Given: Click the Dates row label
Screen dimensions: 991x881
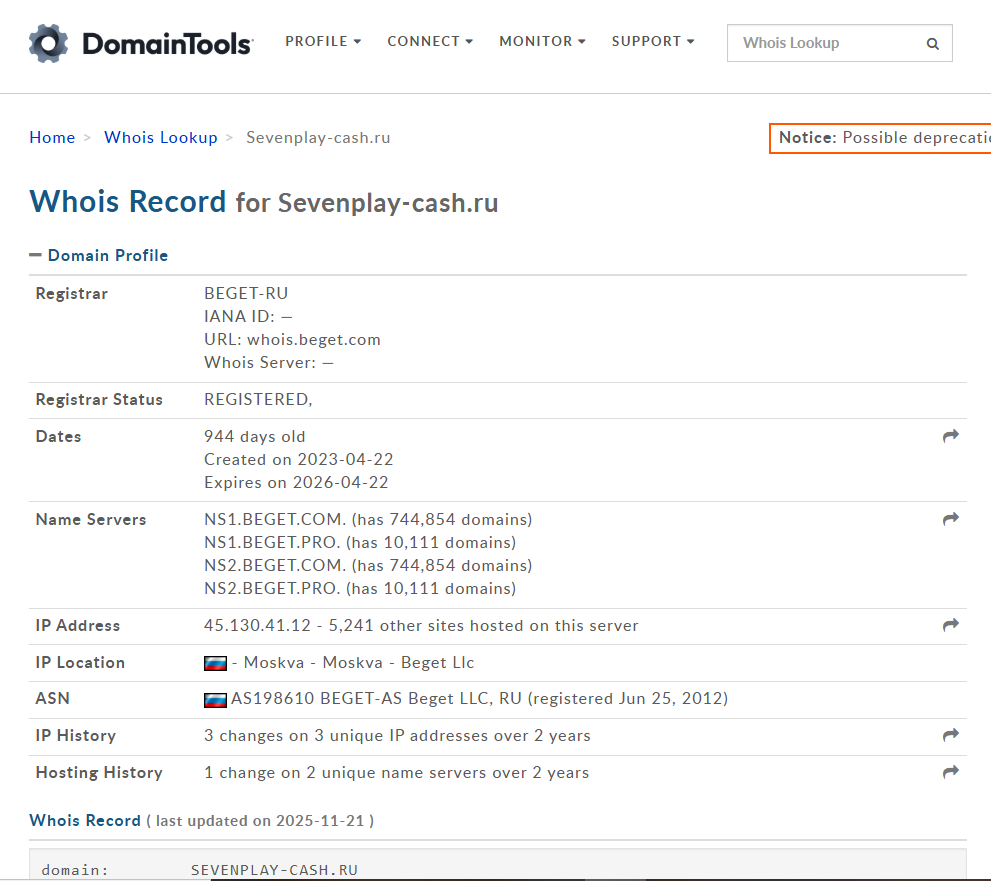Looking at the screenshot, I should (58, 436).
